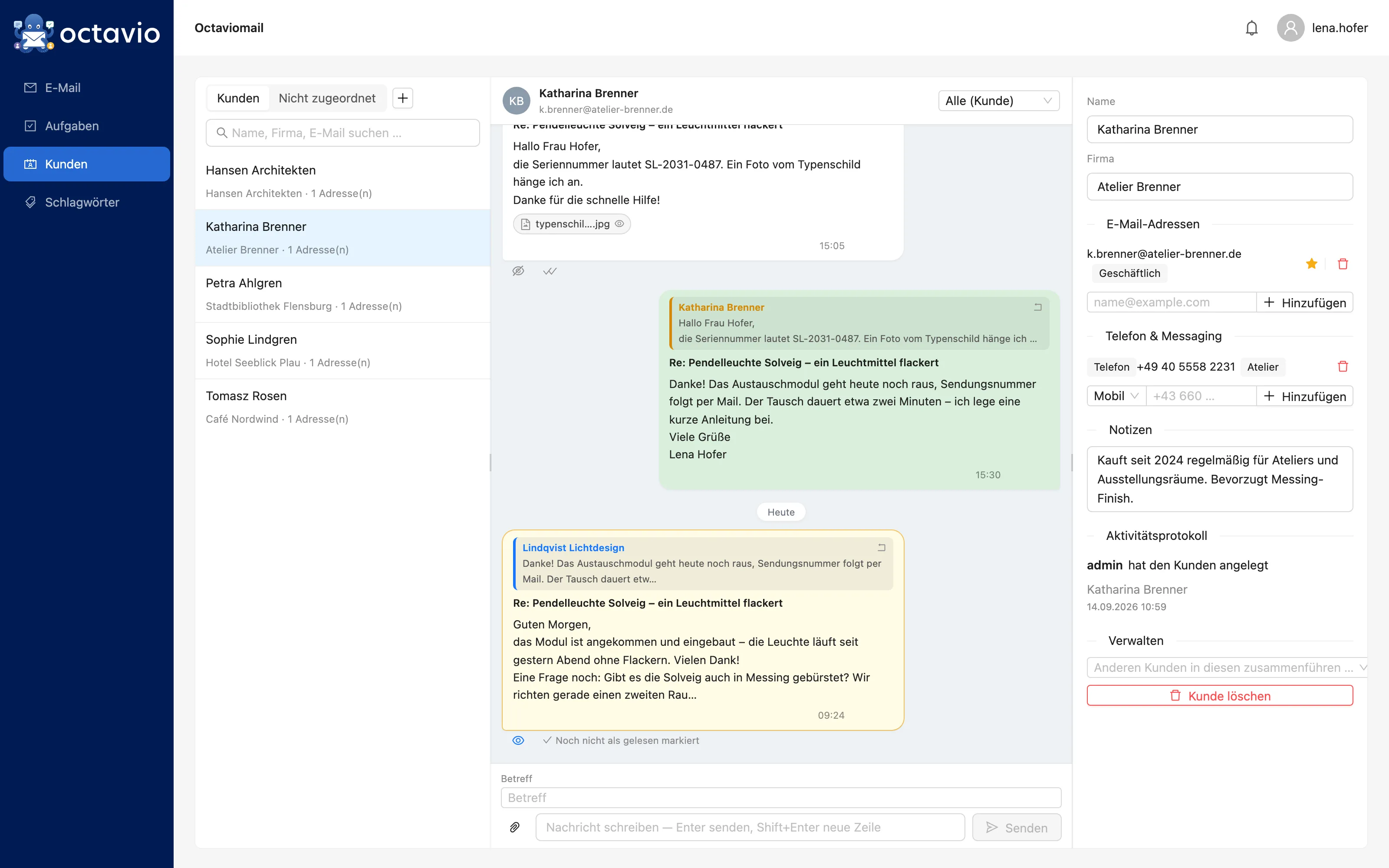
Task: Select customer Hansen Architekten
Action: click(x=342, y=181)
